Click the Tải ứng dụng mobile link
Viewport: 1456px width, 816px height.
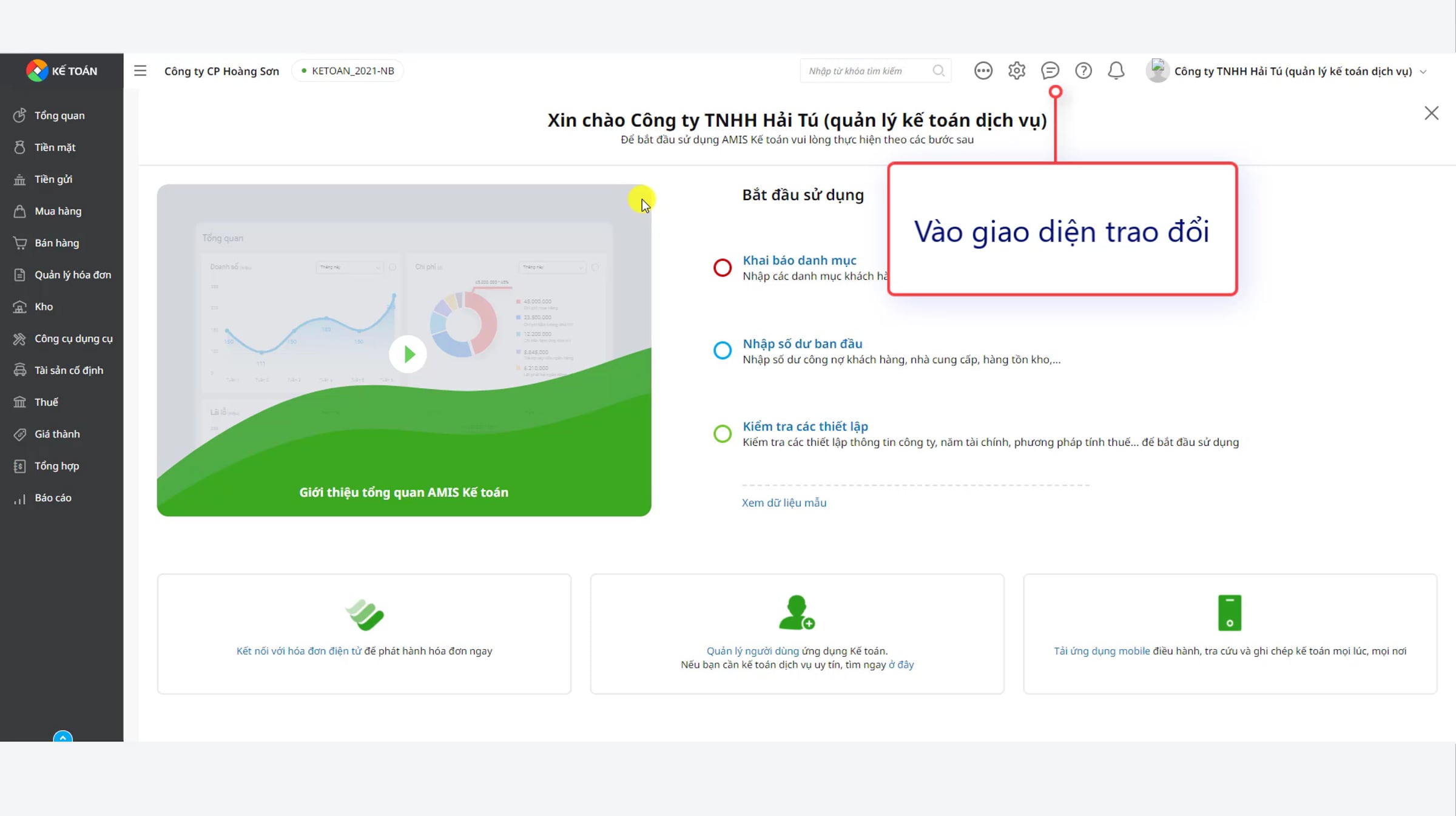point(1102,651)
